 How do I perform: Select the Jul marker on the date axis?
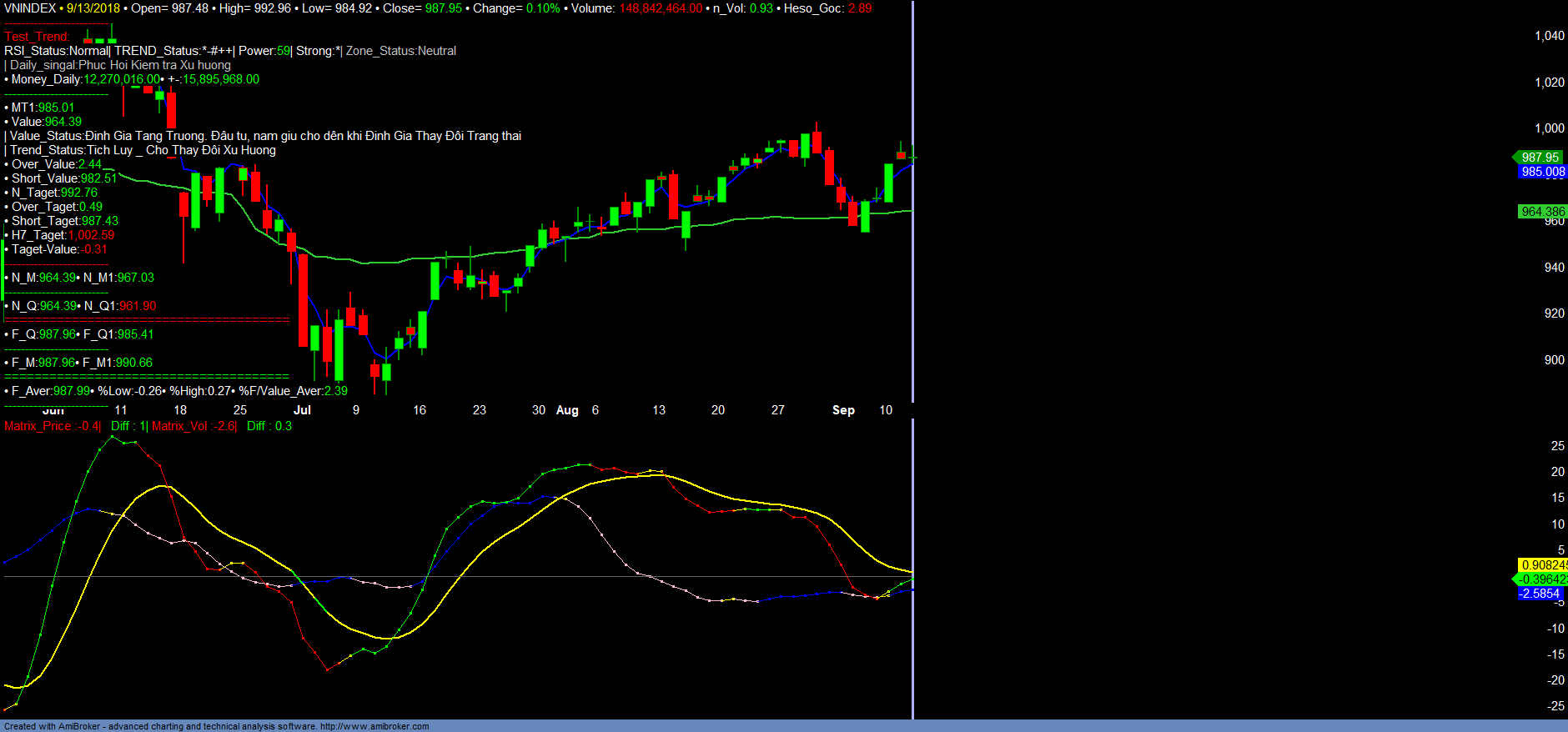point(302,410)
